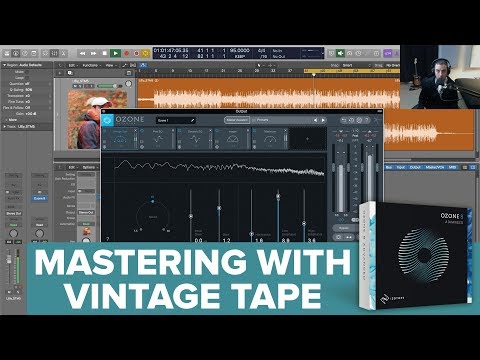The image size is (480, 360).
Task: Click the Ozone 8 insert slot in the mixer channel strip
Action: (39, 198)
